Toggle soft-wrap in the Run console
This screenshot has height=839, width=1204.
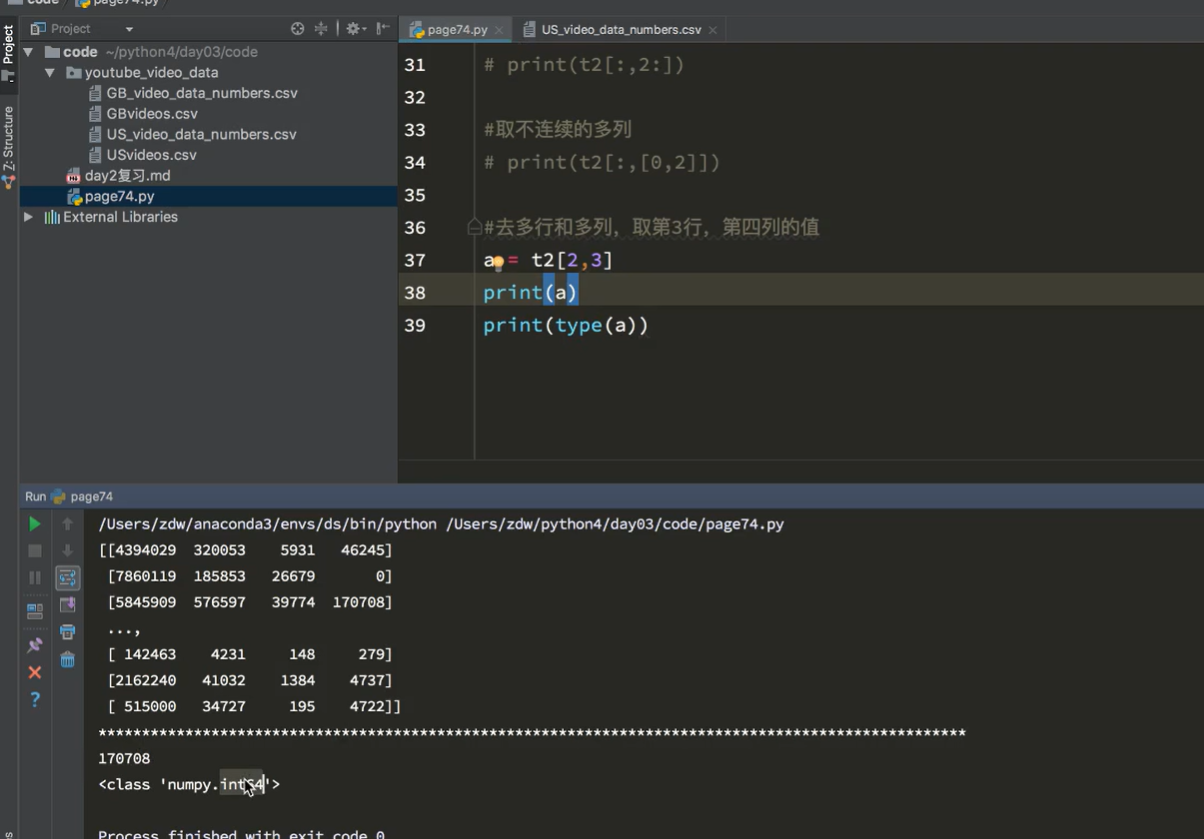(68, 578)
